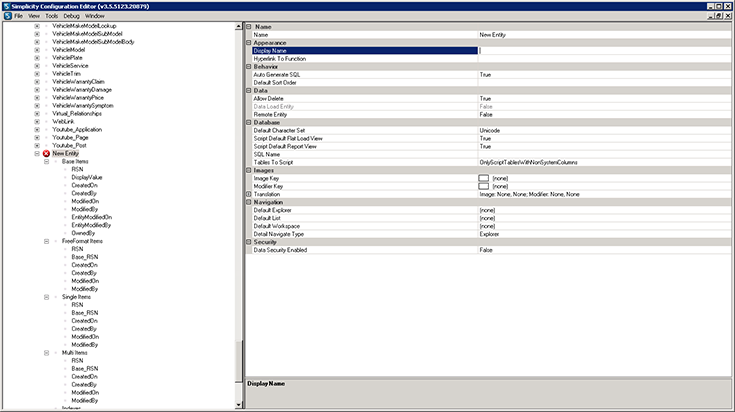Select the Youtube_Application entity
The height and width of the screenshot is (412, 735).
click(x=77, y=129)
